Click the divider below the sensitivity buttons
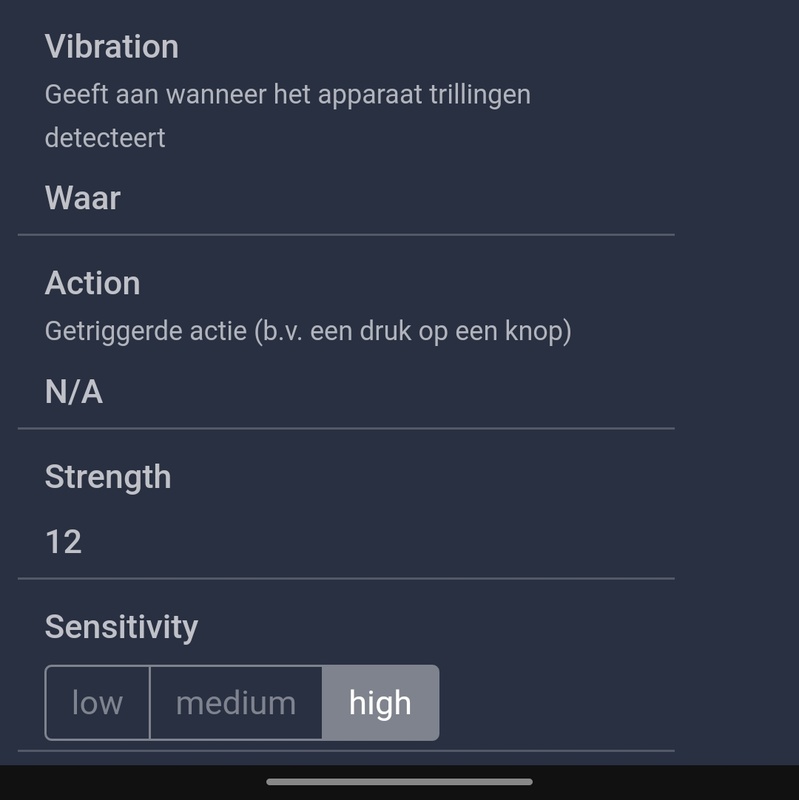This screenshot has height=800, width=799. point(346,750)
